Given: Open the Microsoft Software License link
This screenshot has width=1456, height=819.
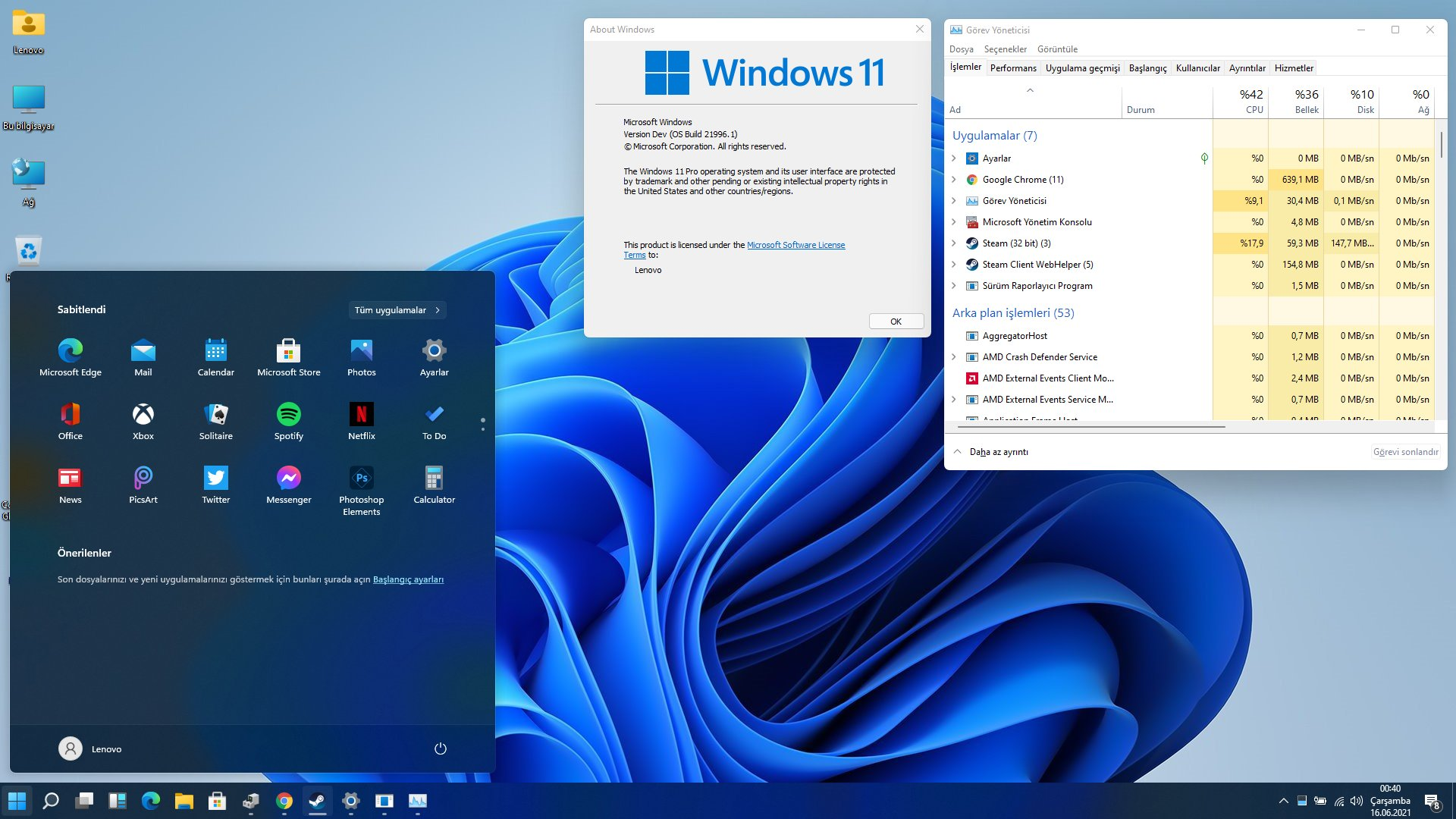Looking at the screenshot, I should (x=795, y=245).
